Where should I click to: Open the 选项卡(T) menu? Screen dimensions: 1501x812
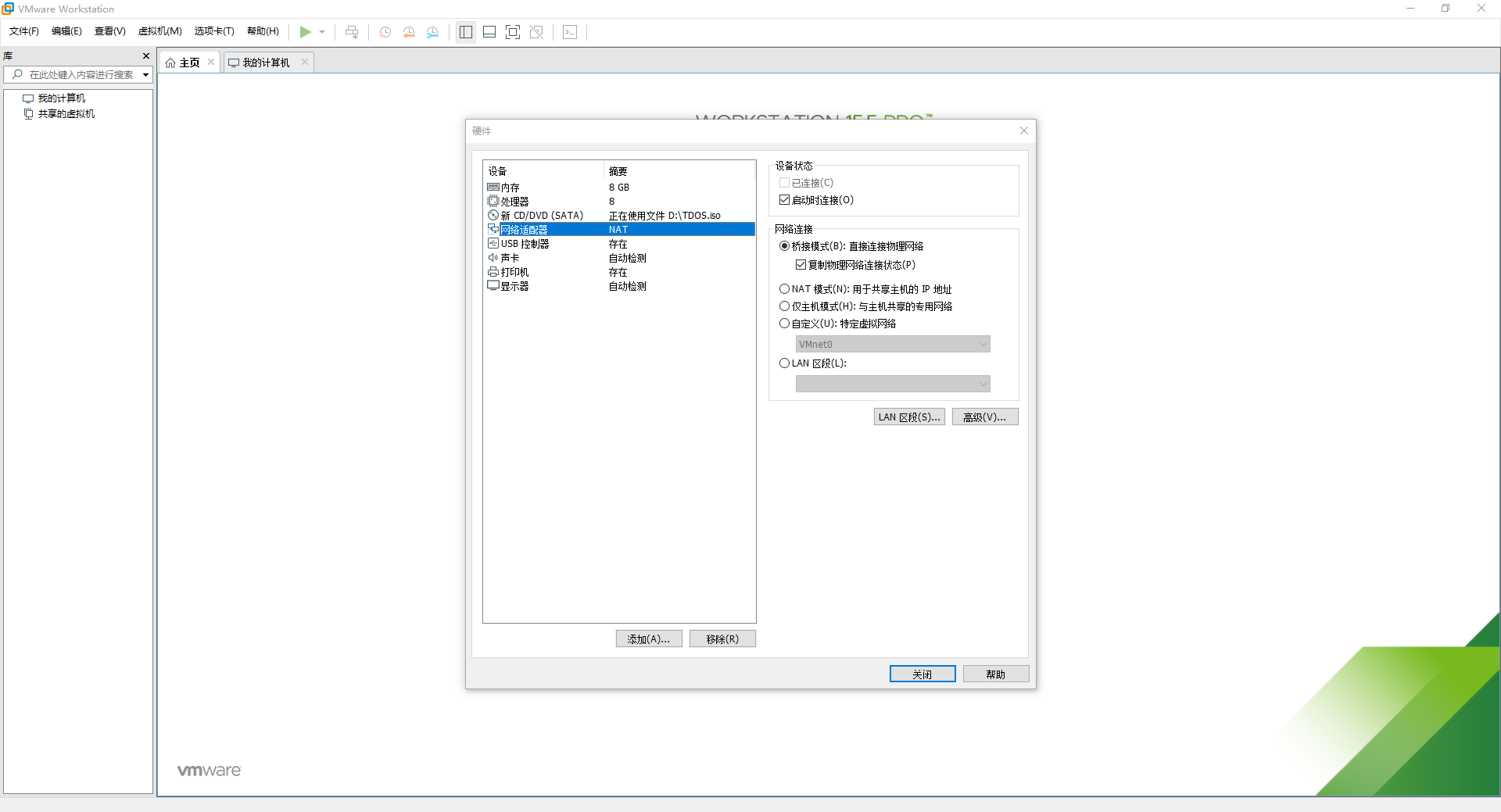214,31
